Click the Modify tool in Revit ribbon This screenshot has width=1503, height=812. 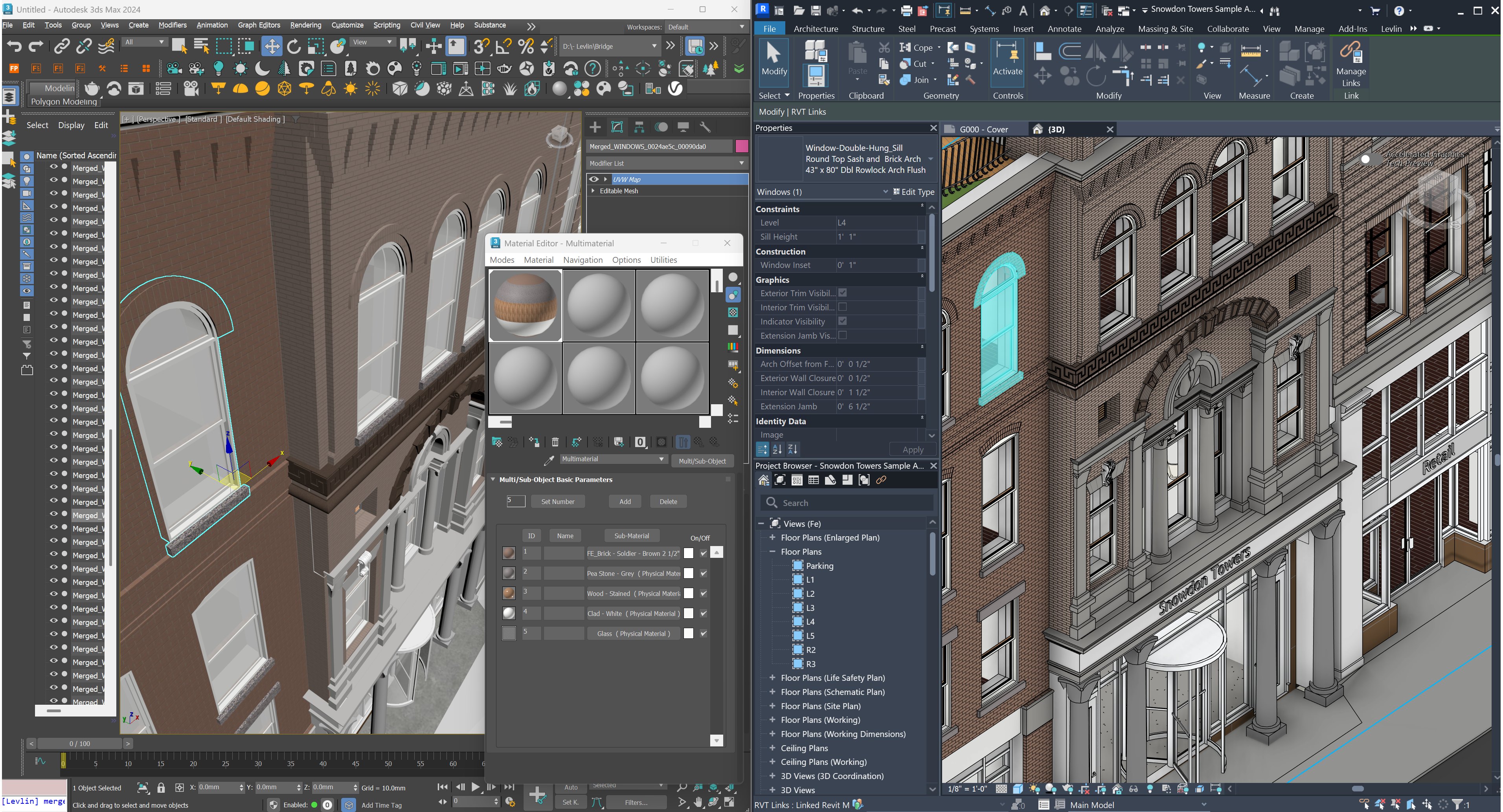pos(774,60)
